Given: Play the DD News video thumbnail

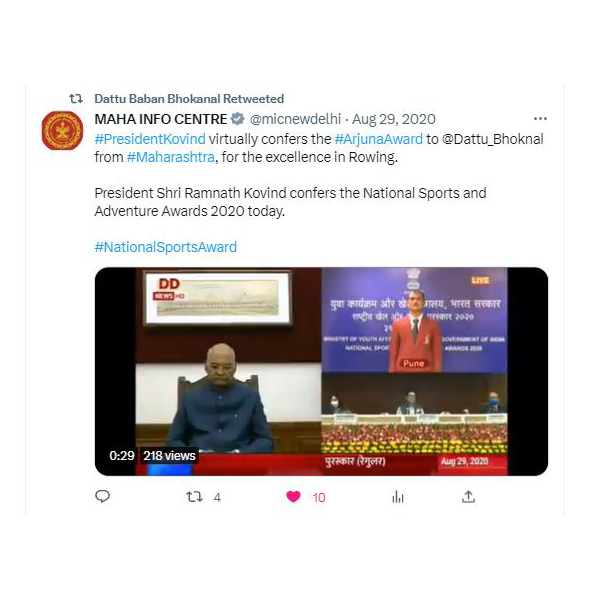Looking at the screenshot, I should point(321,372).
